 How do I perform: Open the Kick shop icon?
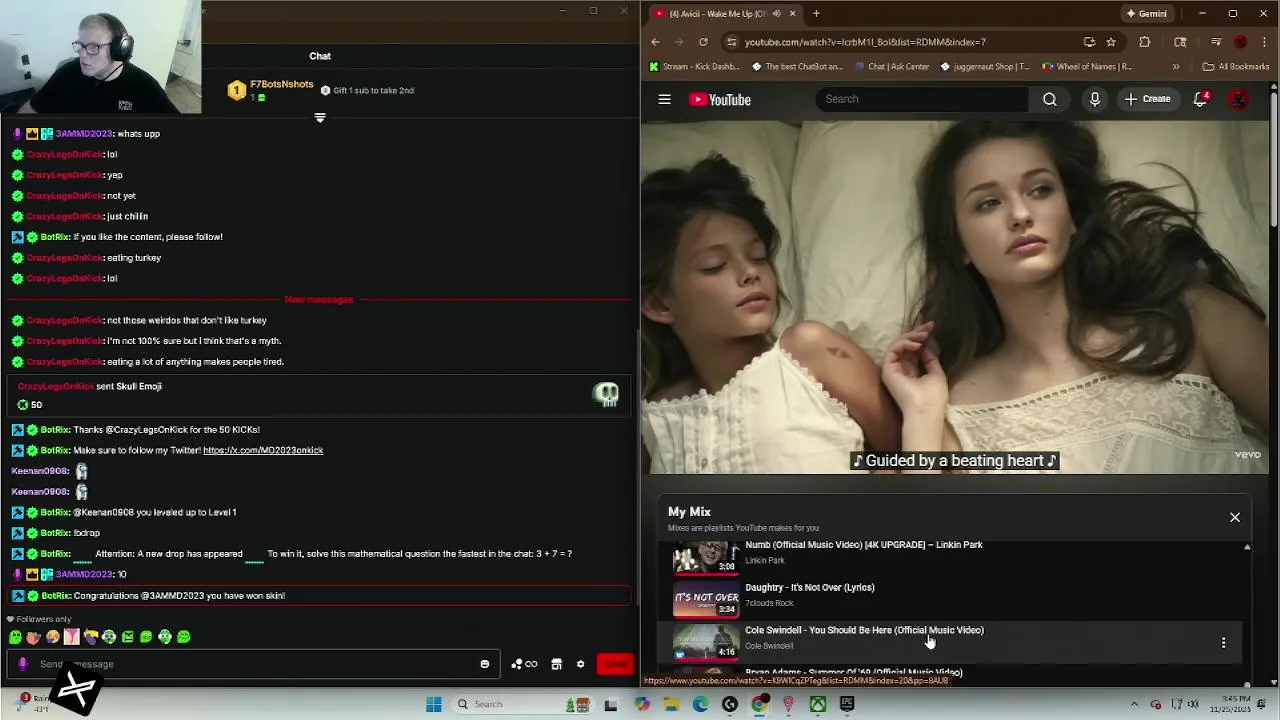tap(556, 664)
